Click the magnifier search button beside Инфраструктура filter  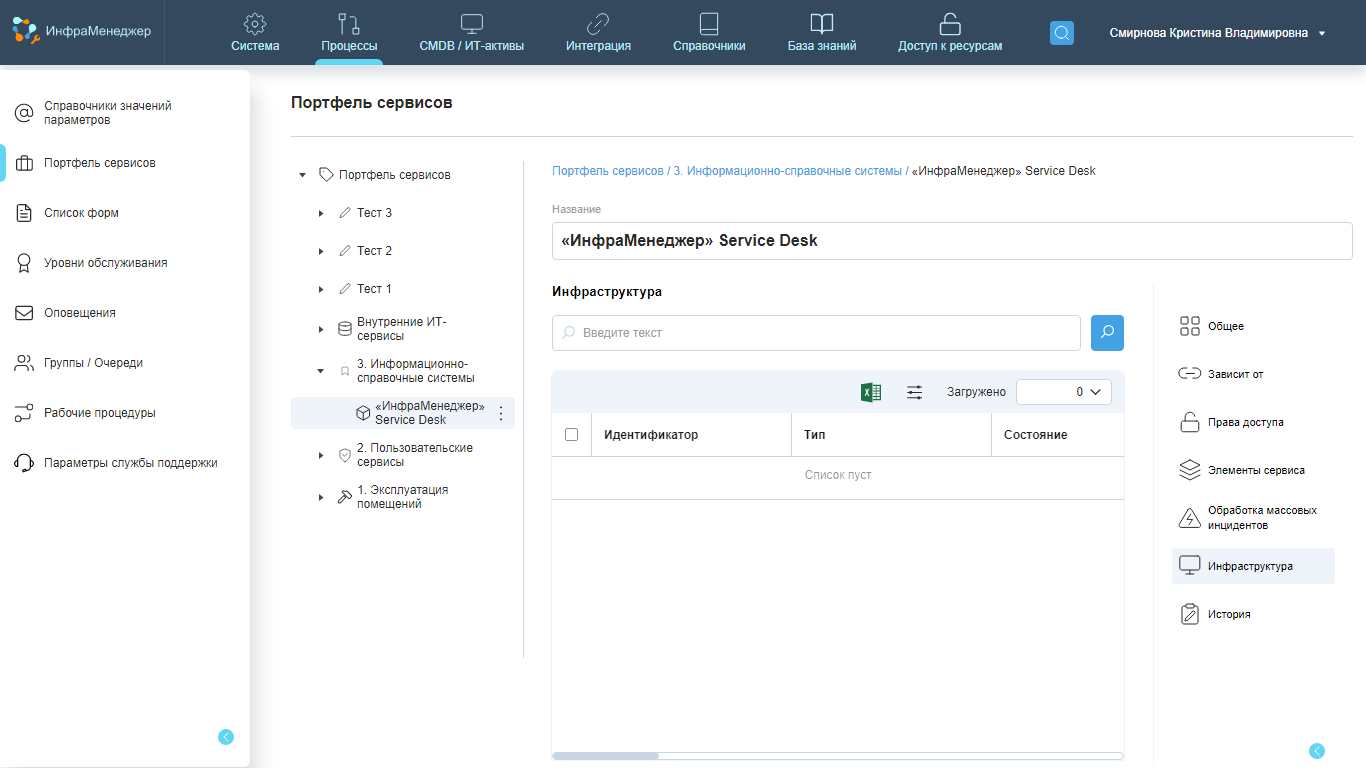(1107, 333)
